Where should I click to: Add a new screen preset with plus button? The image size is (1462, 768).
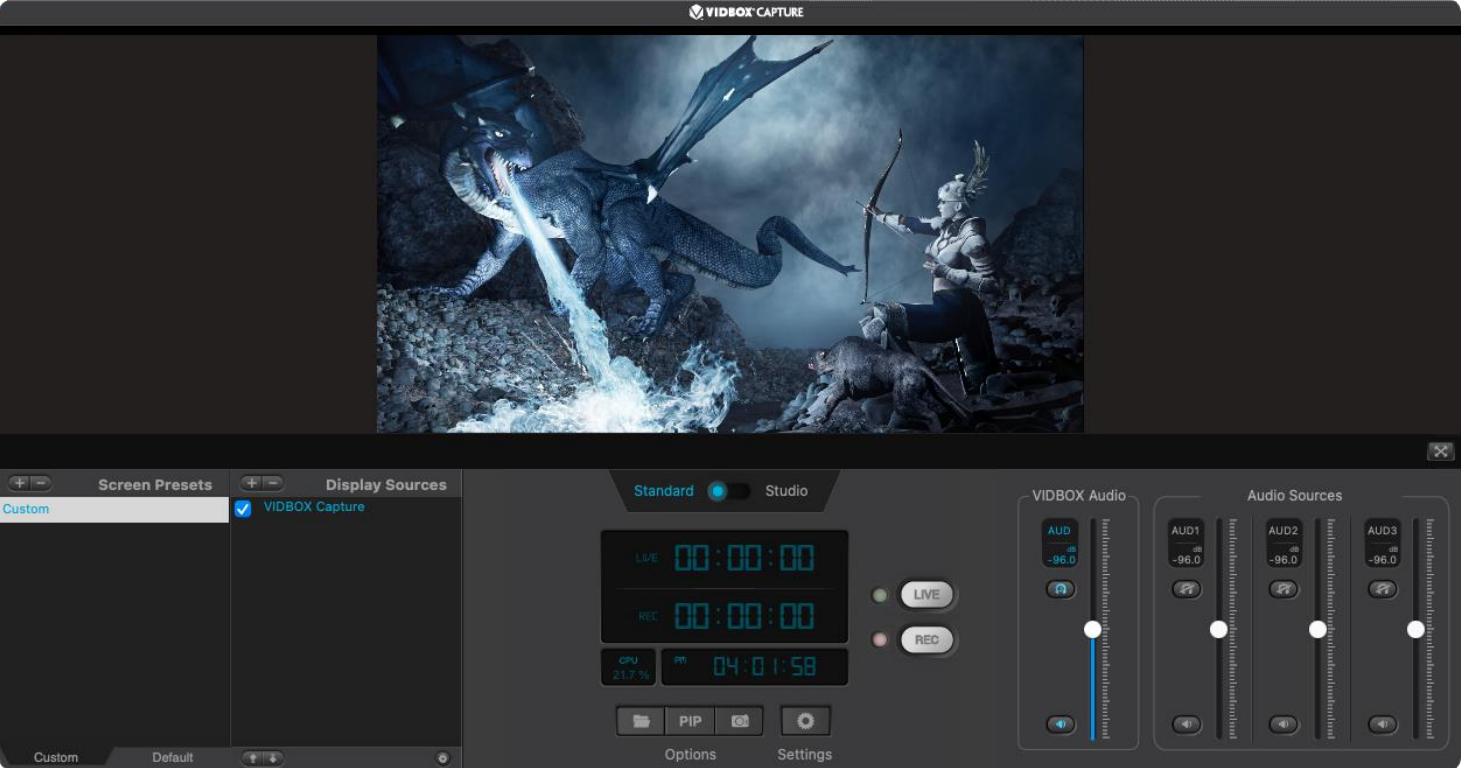[19, 483]
